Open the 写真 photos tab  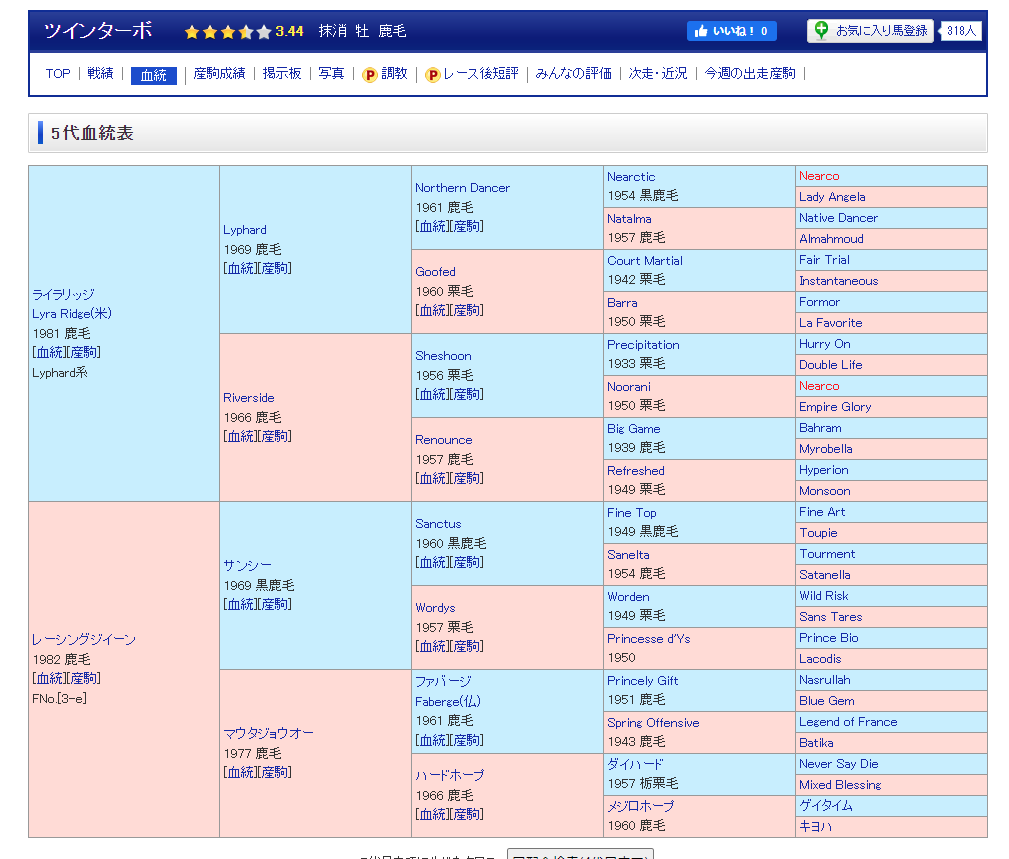click(331, 74)
